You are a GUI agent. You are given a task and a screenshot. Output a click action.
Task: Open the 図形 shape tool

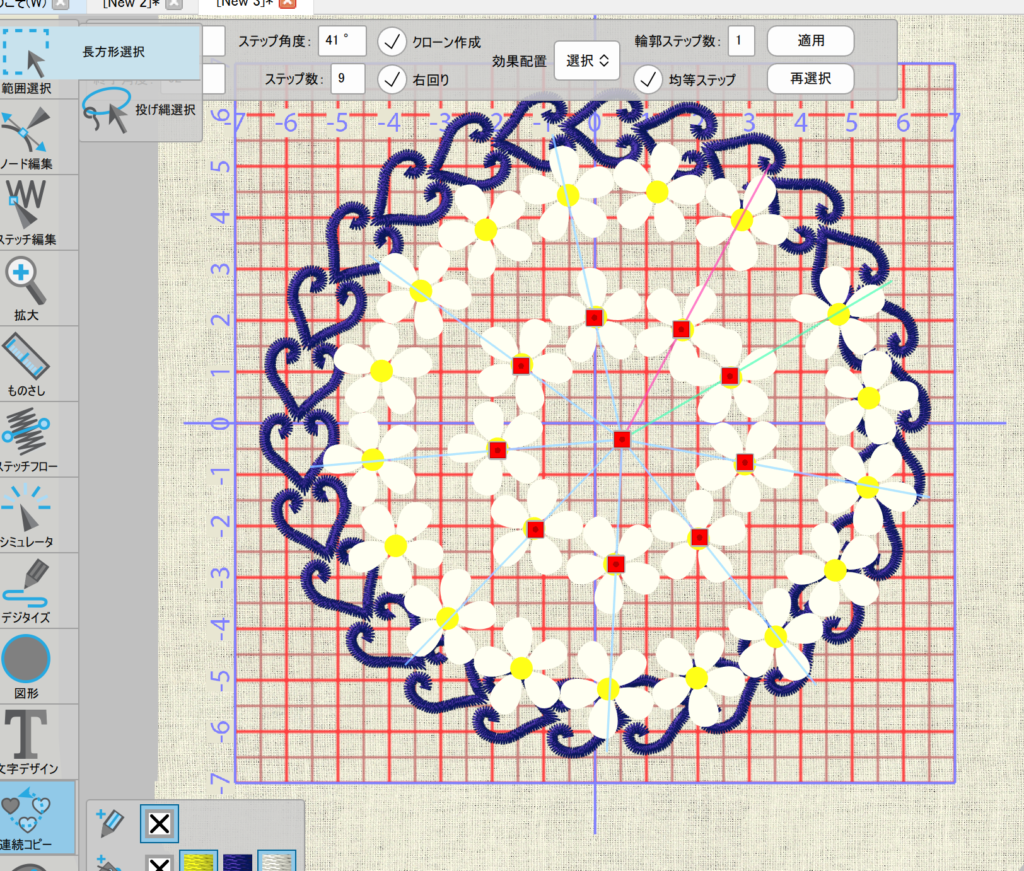point(39,664)
